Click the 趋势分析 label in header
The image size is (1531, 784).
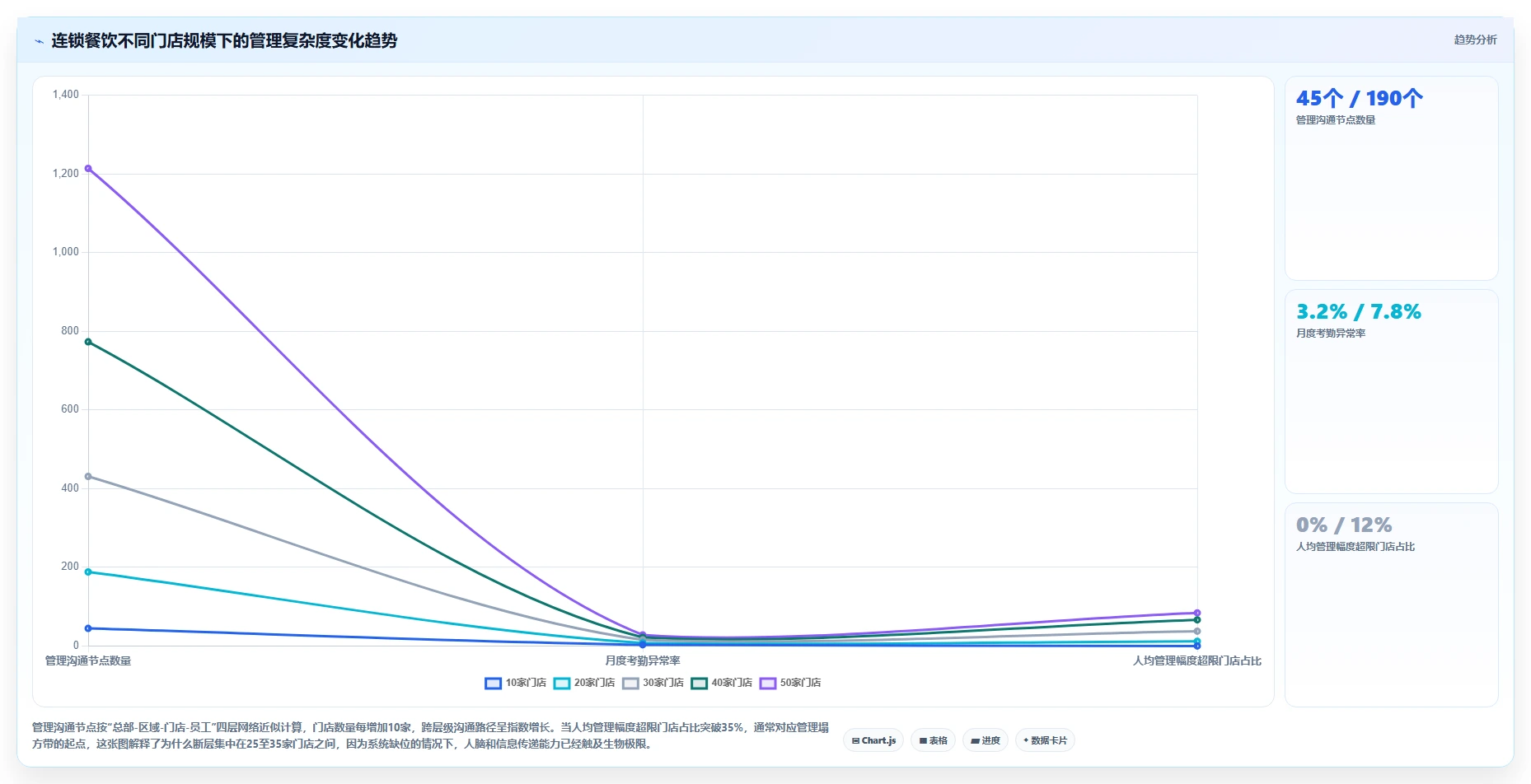pyautogui.click(x=1475, y=40)
